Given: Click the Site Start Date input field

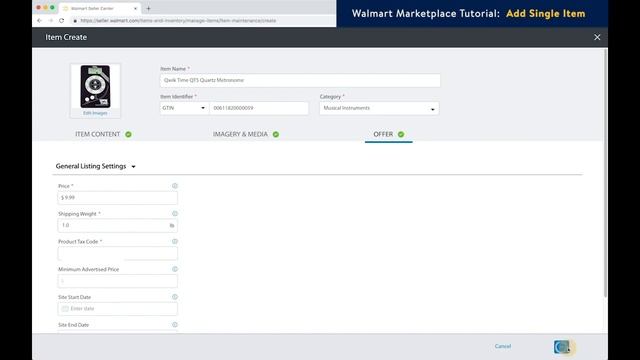Looking at the screenshot, I should click(118, 309).
